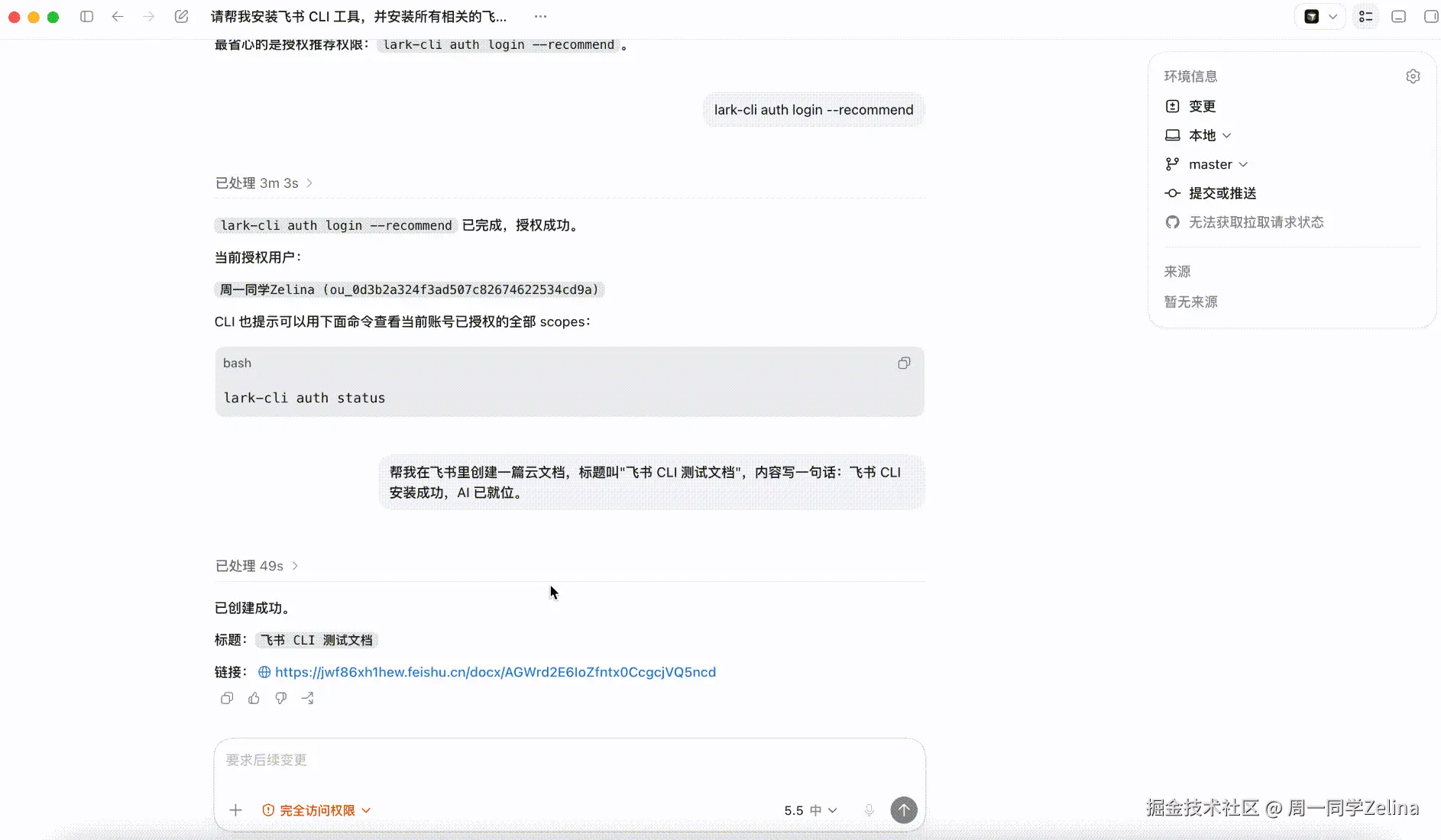
Task: Go forward with the right arrow
Action: (149, 16)
